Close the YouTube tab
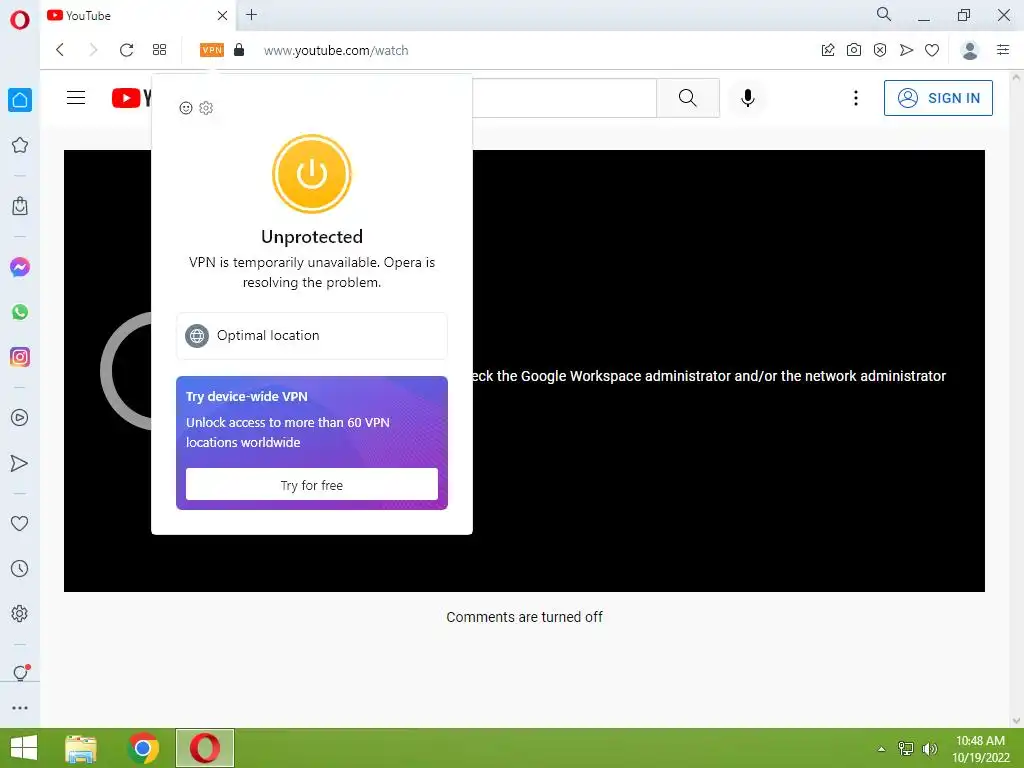This screenshot has width=1024, height=768. [222, 15]
